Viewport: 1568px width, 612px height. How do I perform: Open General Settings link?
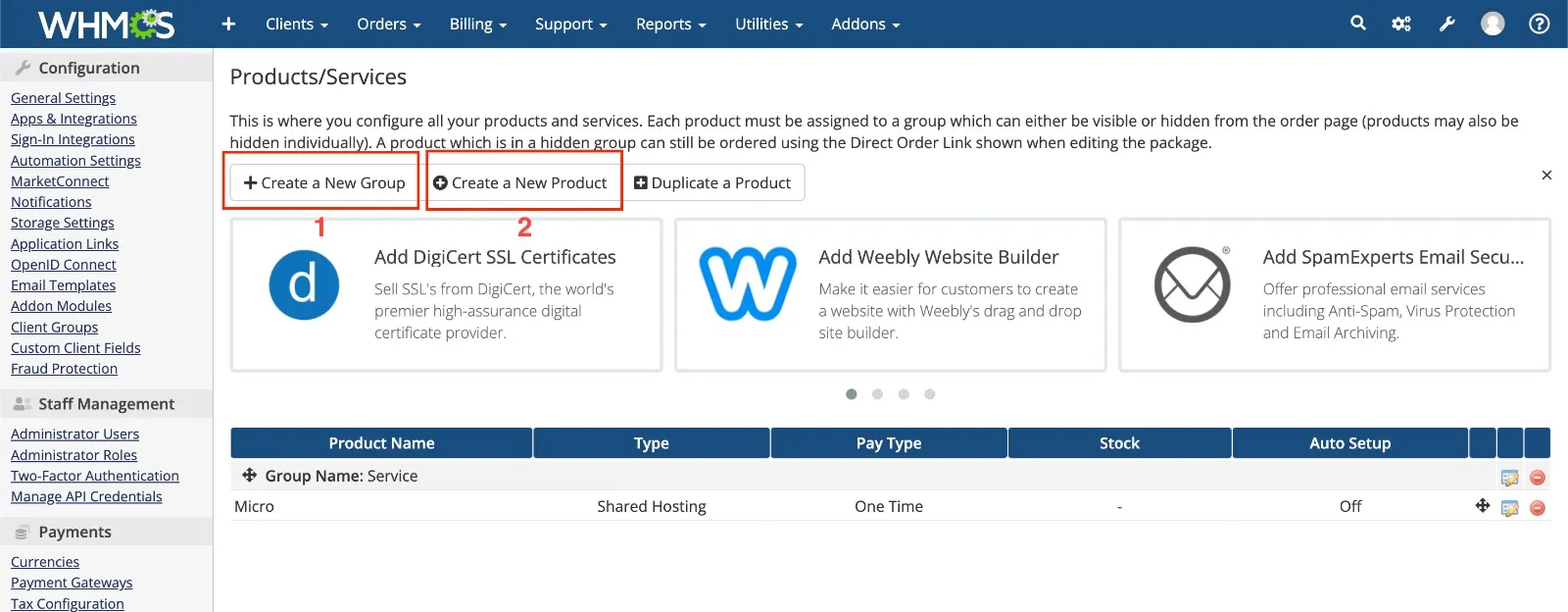click(x=63, y=98)
